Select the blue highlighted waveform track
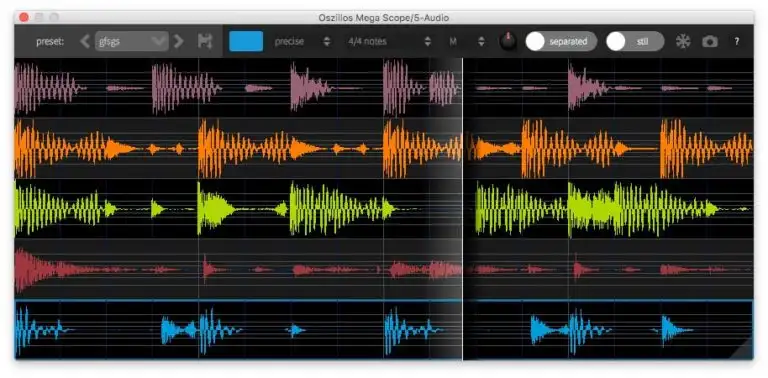 tap(384, 330)
